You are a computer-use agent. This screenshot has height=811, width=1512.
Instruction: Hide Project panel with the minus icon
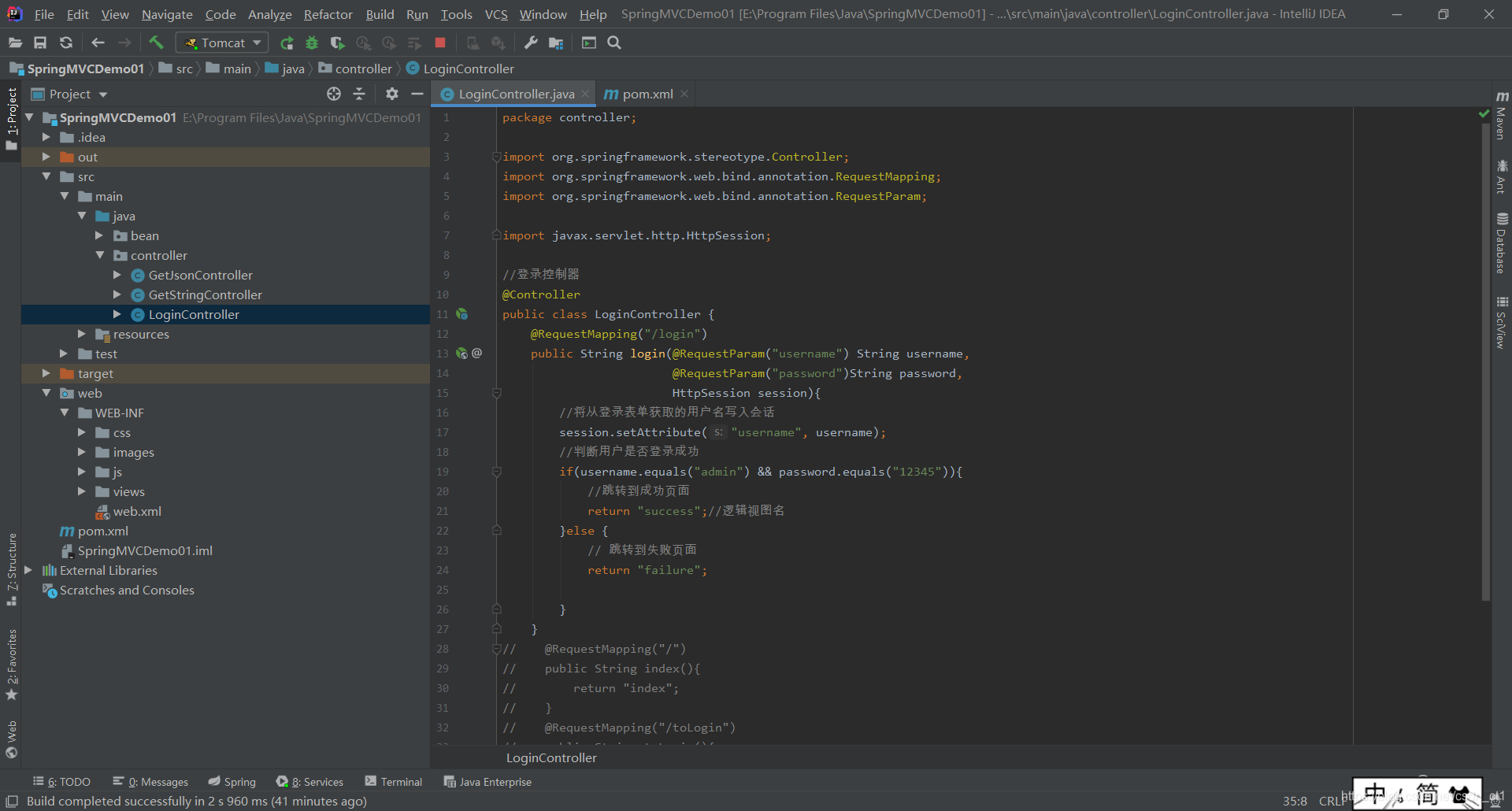coord(417,94)
